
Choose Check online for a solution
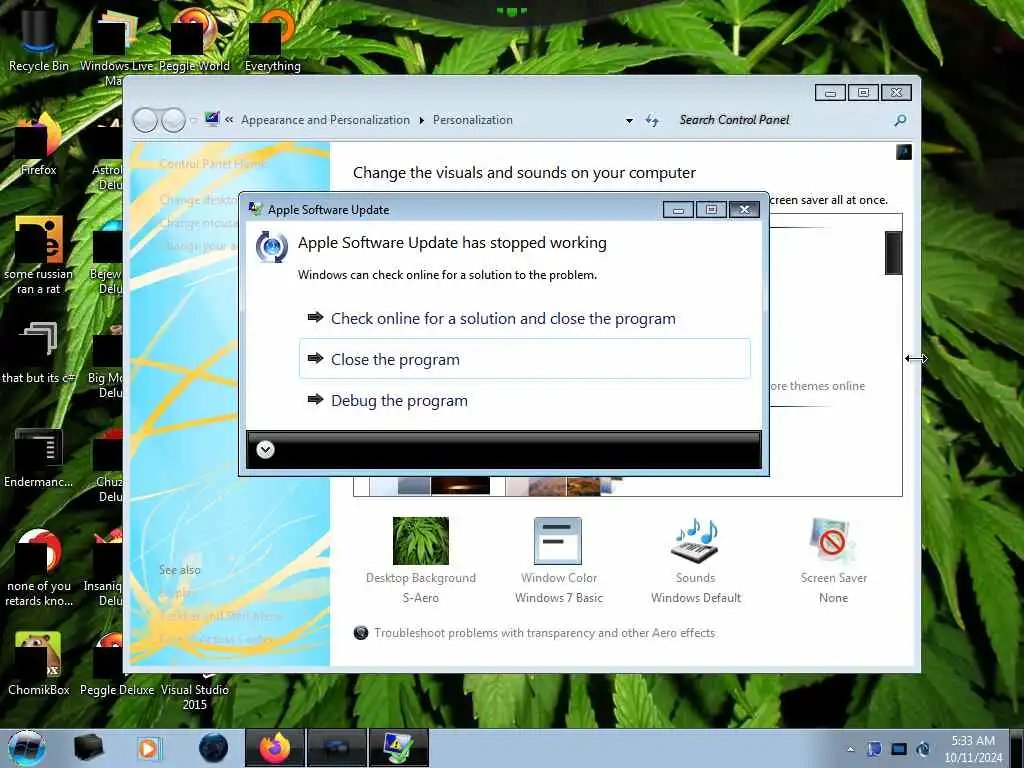(x=524, y=319)
